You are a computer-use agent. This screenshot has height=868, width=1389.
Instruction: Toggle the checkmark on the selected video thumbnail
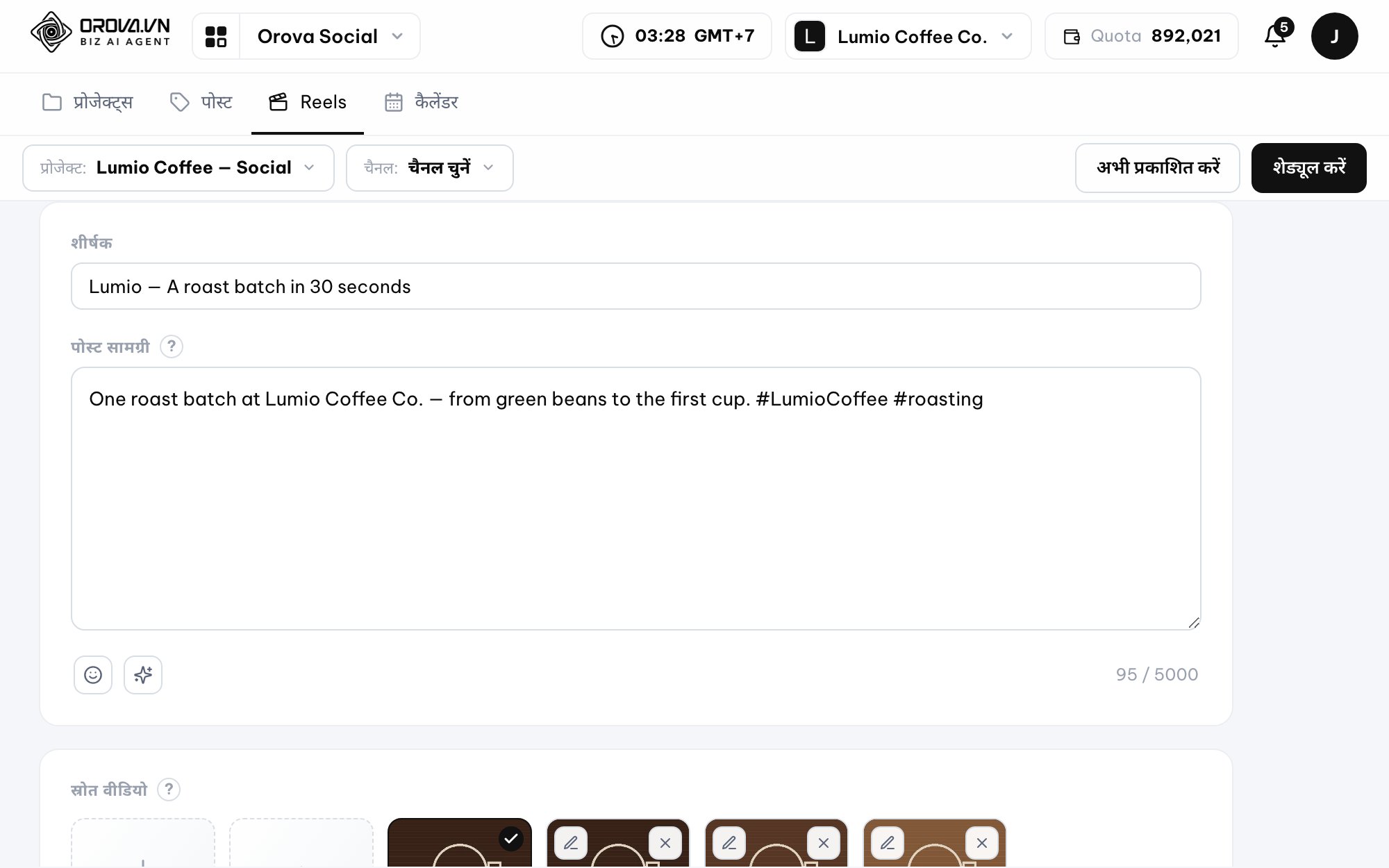point(511,839)
